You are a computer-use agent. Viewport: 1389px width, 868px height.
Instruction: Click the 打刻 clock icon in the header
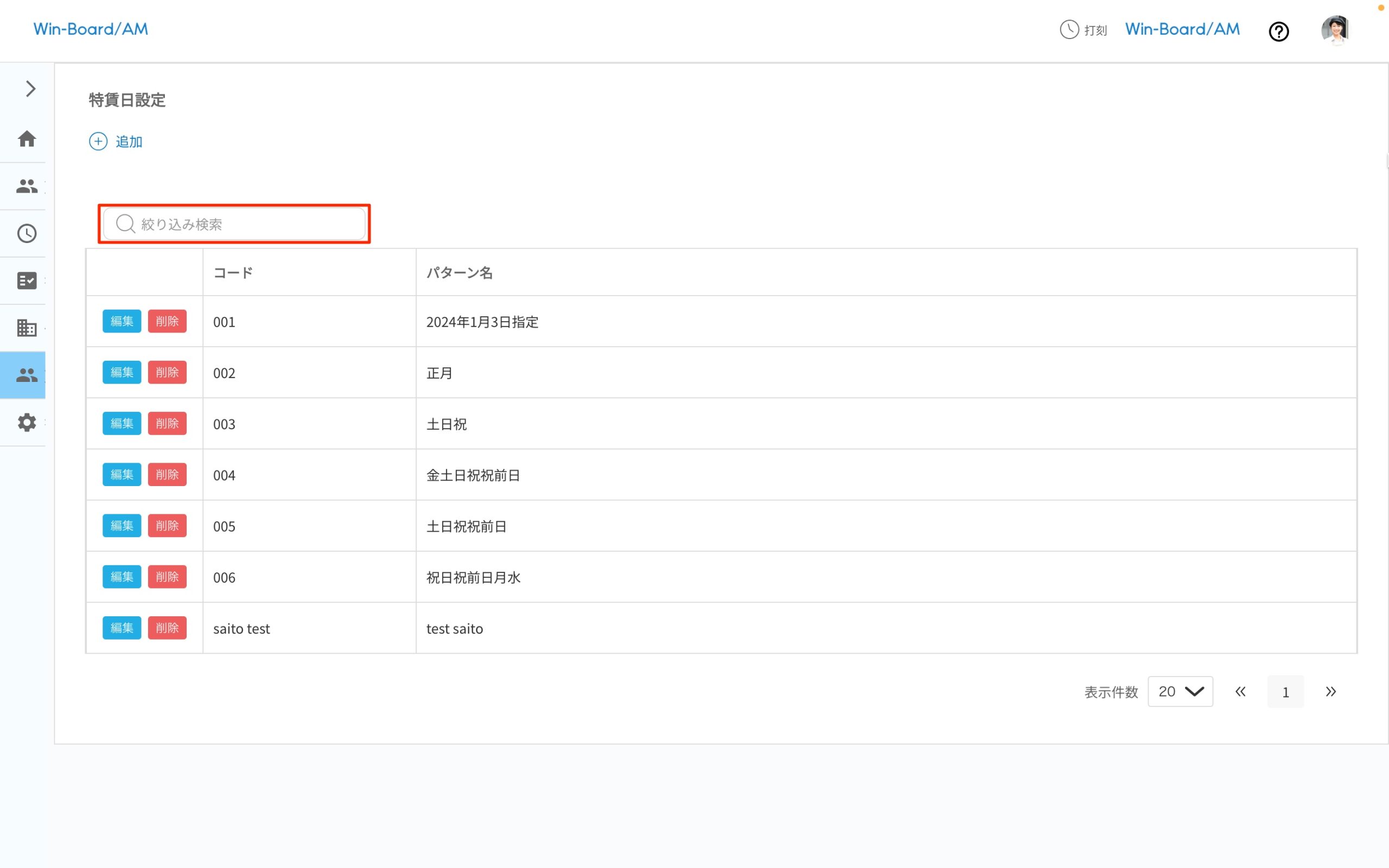(x=1069, y=29)
